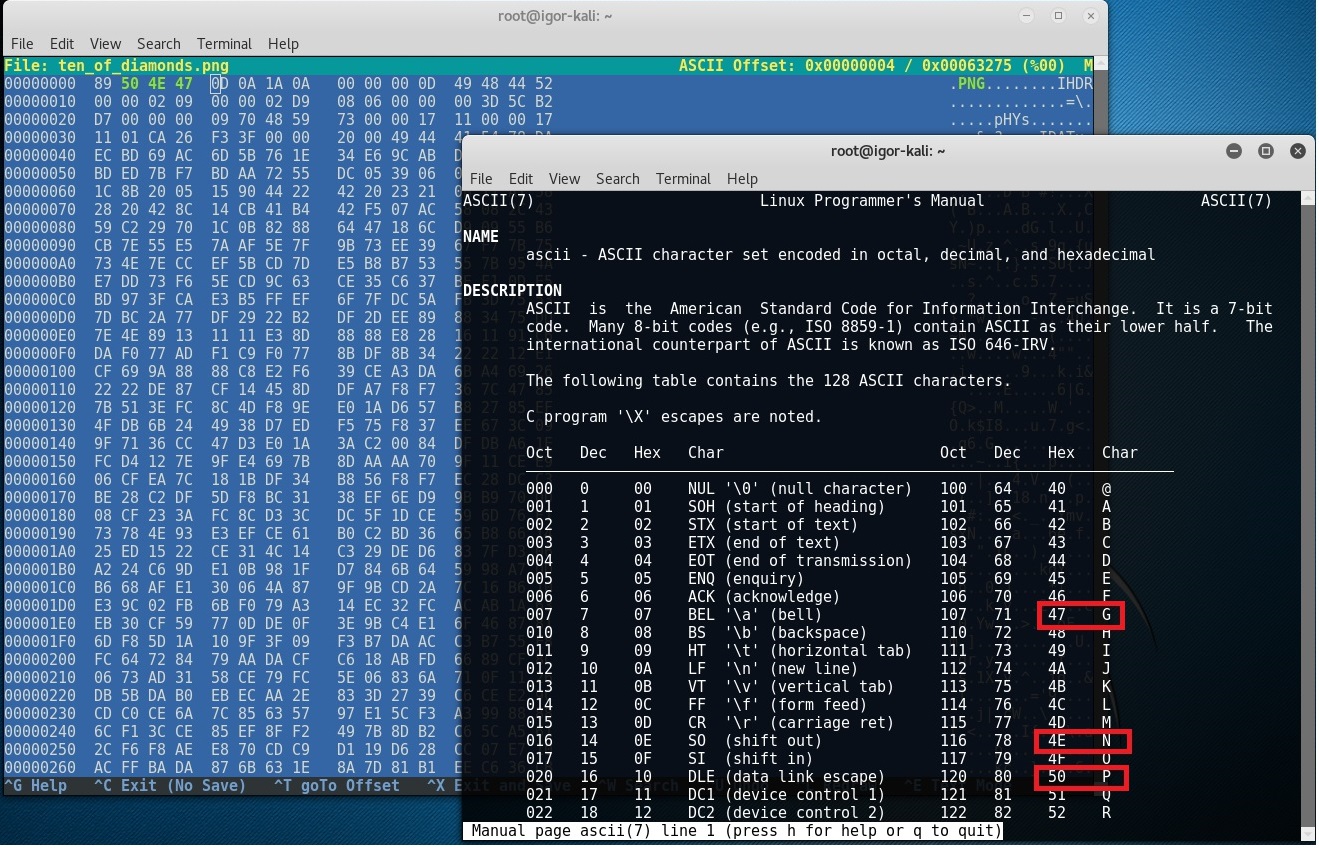Image resolution: width=1319 pixels, height=849 pixels.
Task: Click the man page window vertical scrollbar
Action: pyautogui.click(x=1308, y=500)
